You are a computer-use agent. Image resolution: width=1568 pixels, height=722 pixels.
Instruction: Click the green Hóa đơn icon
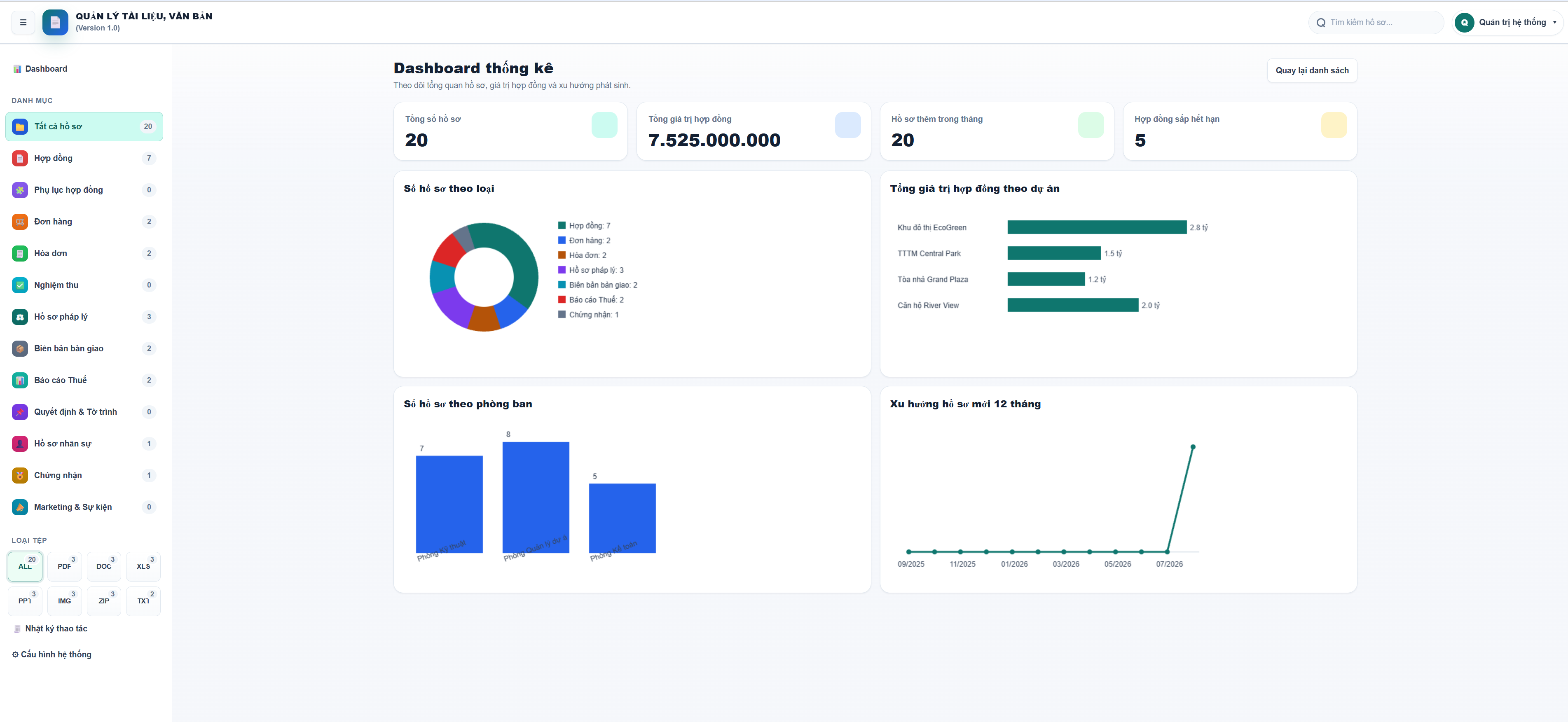point(20,253)
